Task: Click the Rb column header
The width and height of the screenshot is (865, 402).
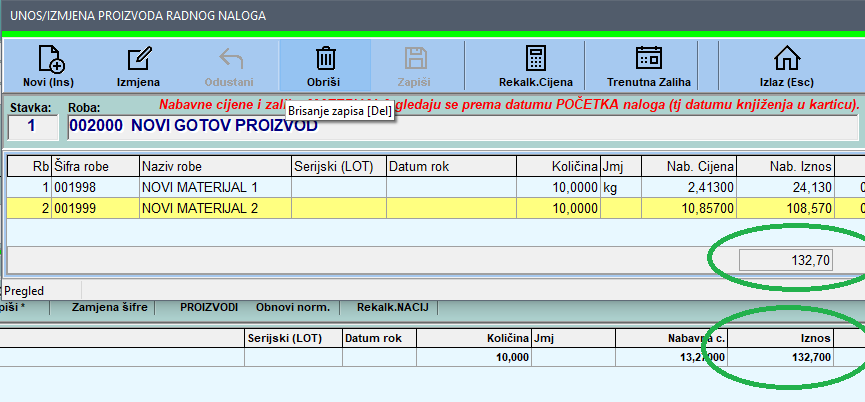Action: coord(29,167)
